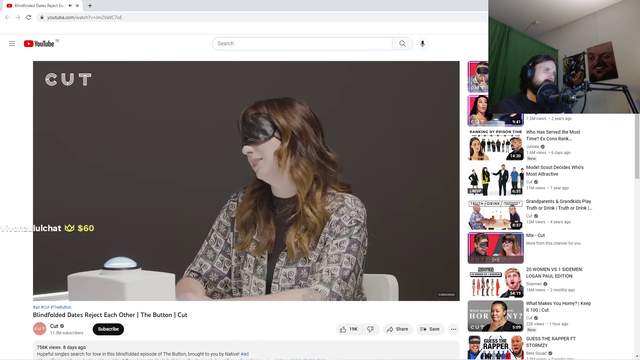The height and width of the screenshot is (360, 640).
Task: Click the video player area
Action: pos(246,181)
